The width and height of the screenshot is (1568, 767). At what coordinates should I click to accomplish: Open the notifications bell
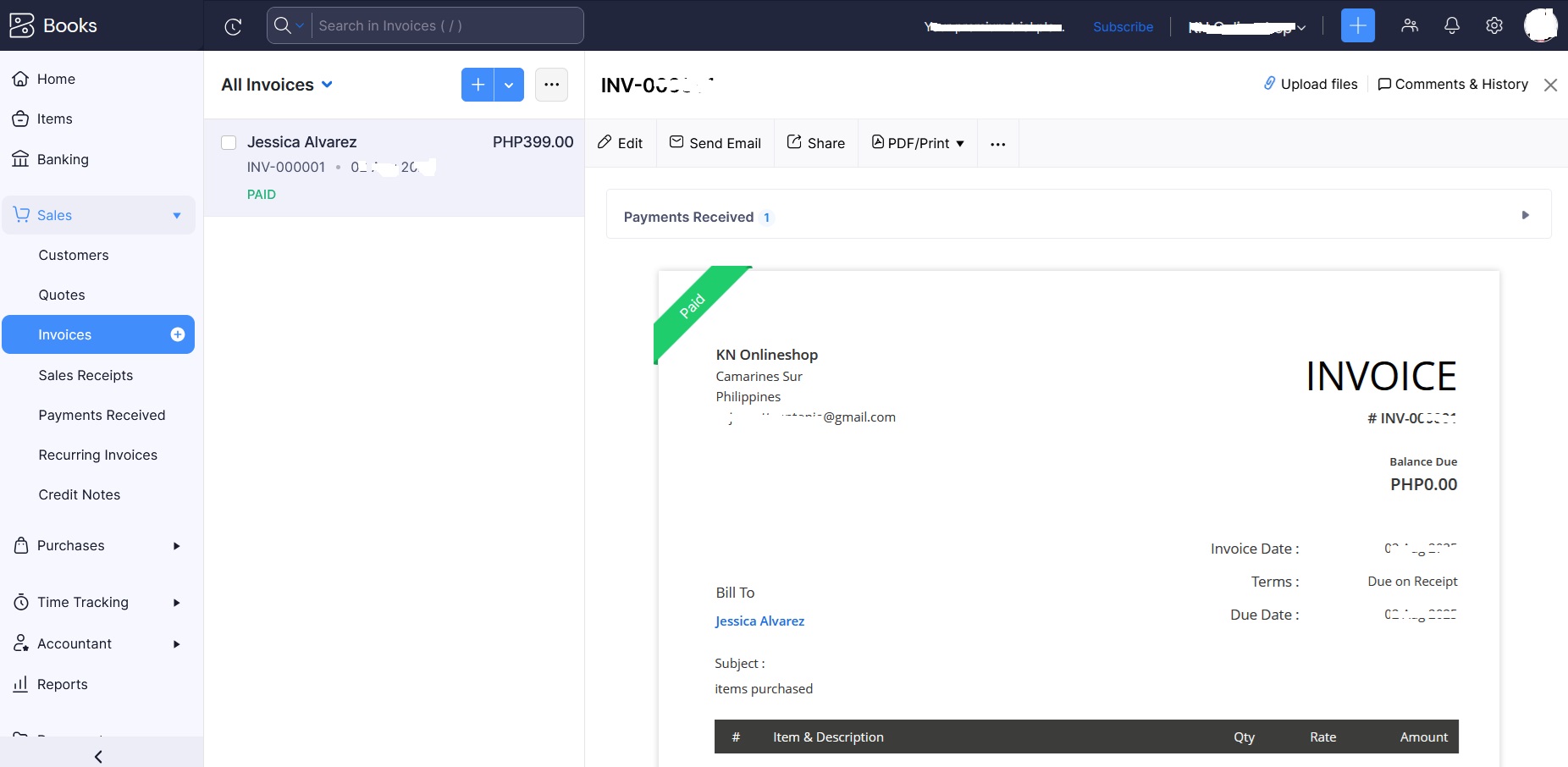click(1451, 25)
